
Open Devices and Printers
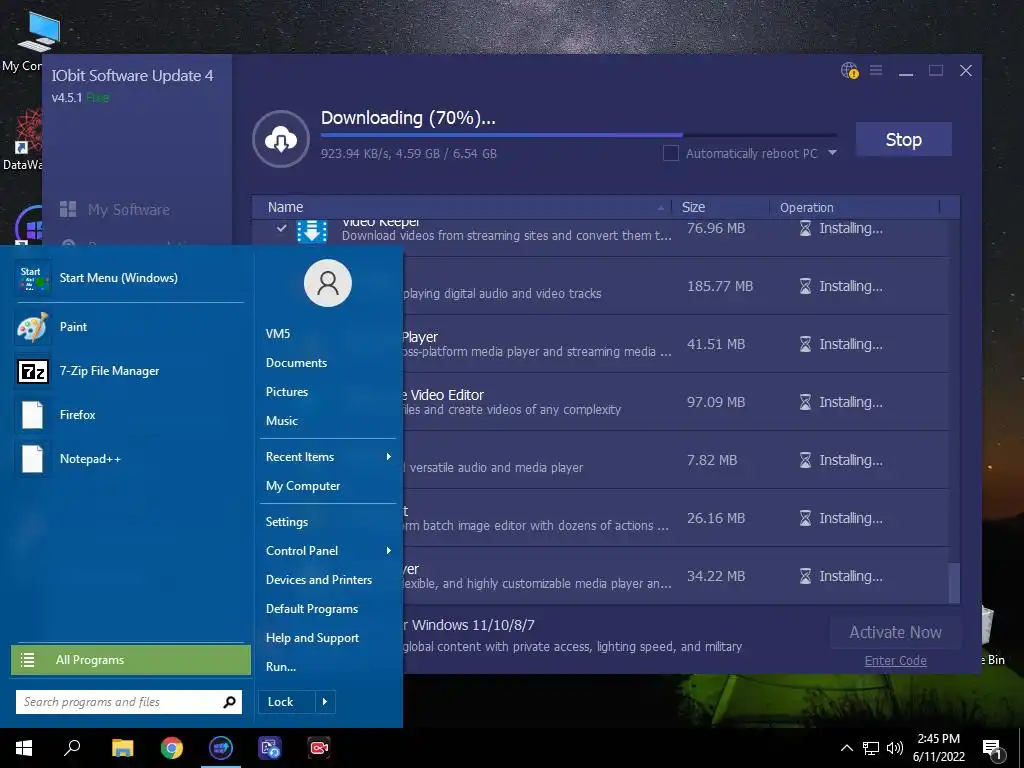click(x=319, y=580)
